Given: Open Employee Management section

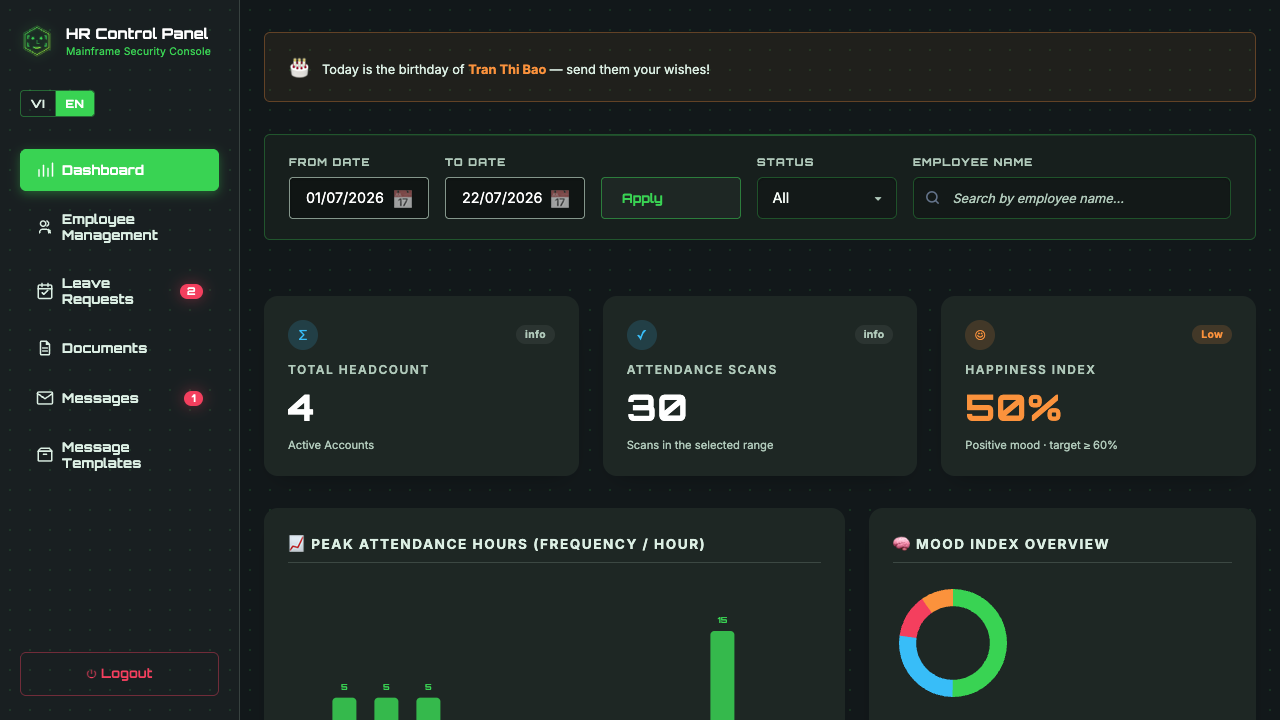Looking at the screenshot, I should (x=119, y=227).
